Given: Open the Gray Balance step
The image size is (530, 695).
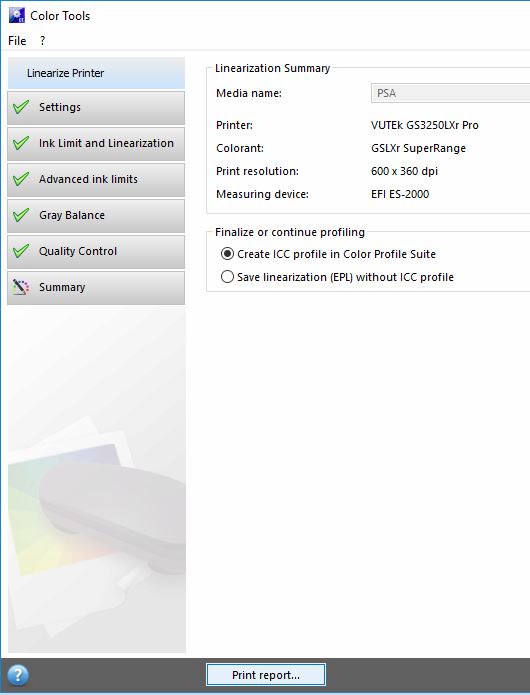Looking at the screenshot, I should pos(96,216).
